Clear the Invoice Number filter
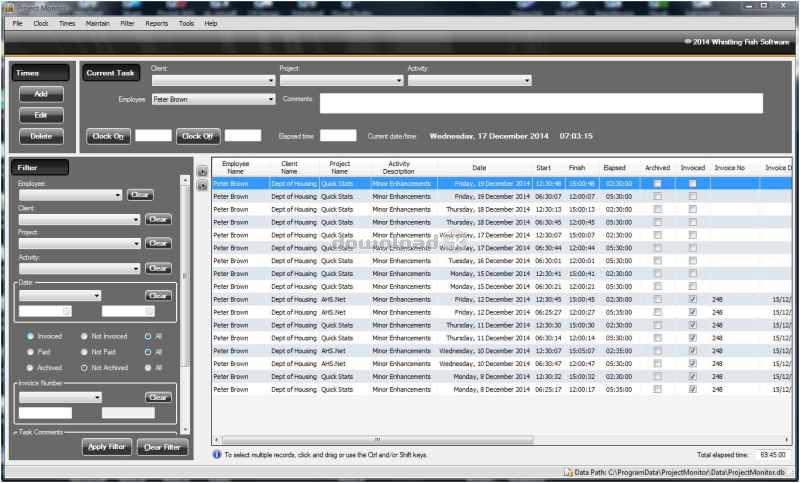Viewport: 800px width, 483px height. click(x=158, y=397)
